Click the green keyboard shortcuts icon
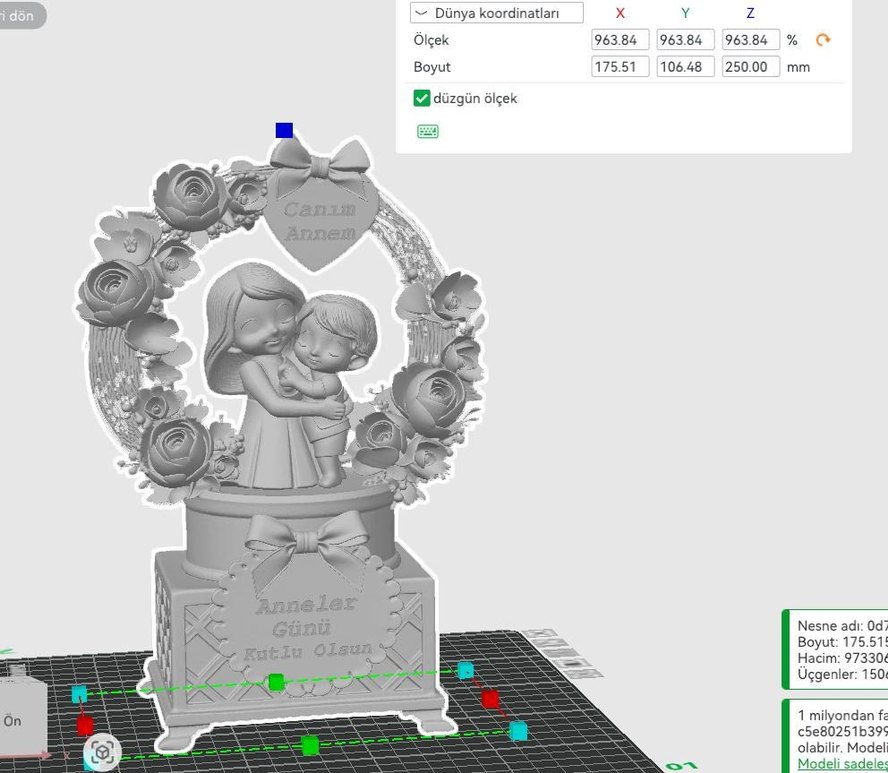This screenshot has height=773, width=888. click(x=428, y=131)
